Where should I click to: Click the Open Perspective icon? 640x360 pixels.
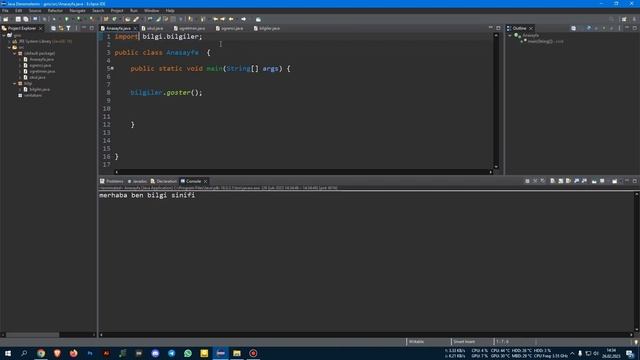[x=624, y=19]
